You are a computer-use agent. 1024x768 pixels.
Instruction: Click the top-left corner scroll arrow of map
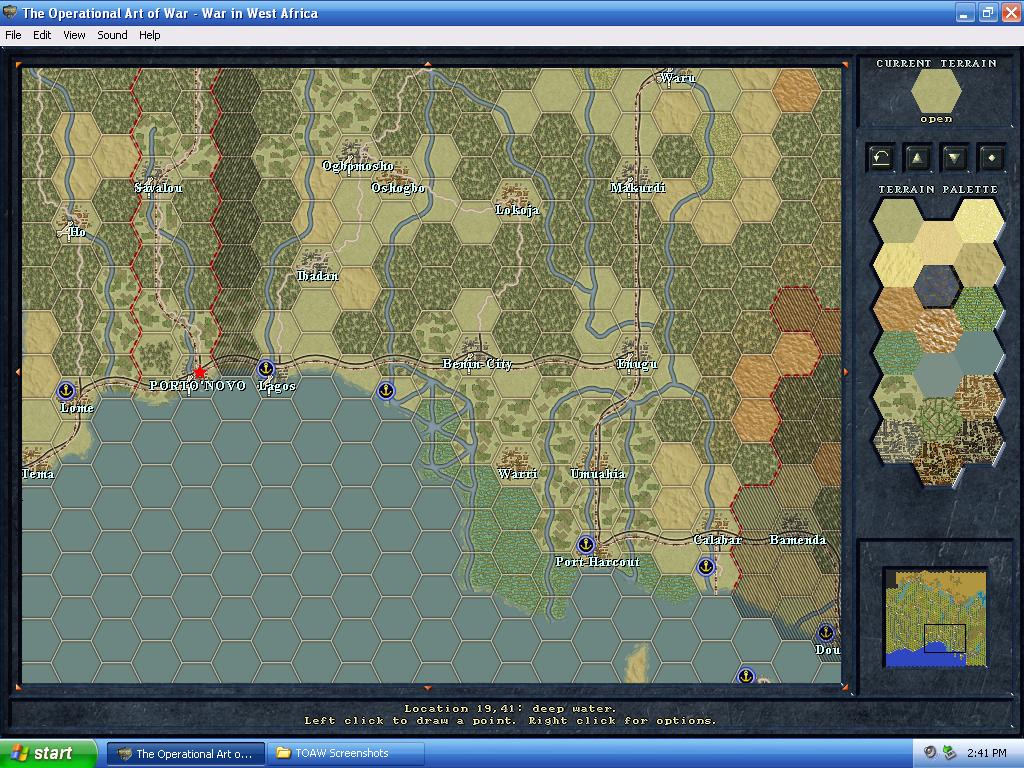[18, 65]
